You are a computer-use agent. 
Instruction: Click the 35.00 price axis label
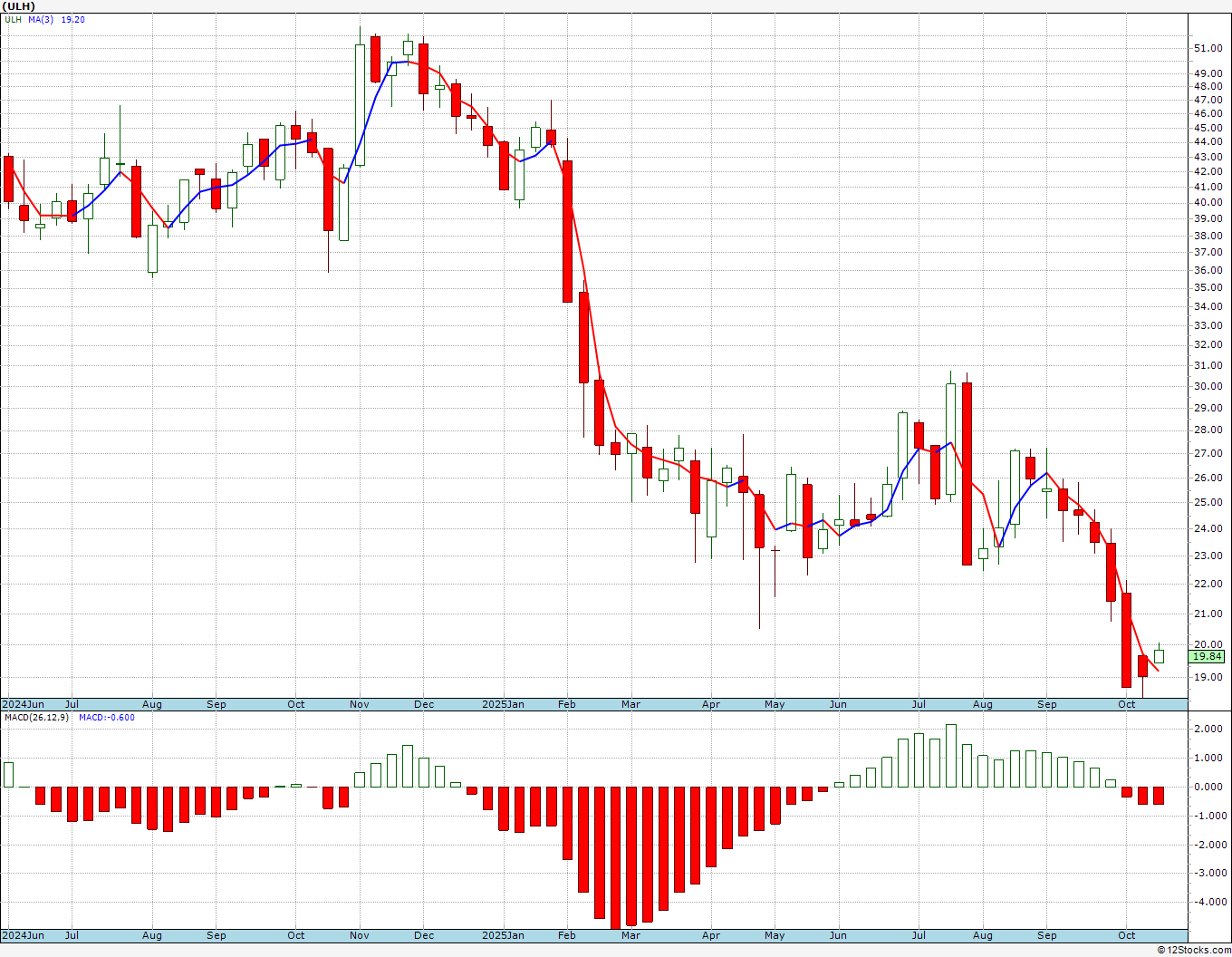tap(1208, 287)
